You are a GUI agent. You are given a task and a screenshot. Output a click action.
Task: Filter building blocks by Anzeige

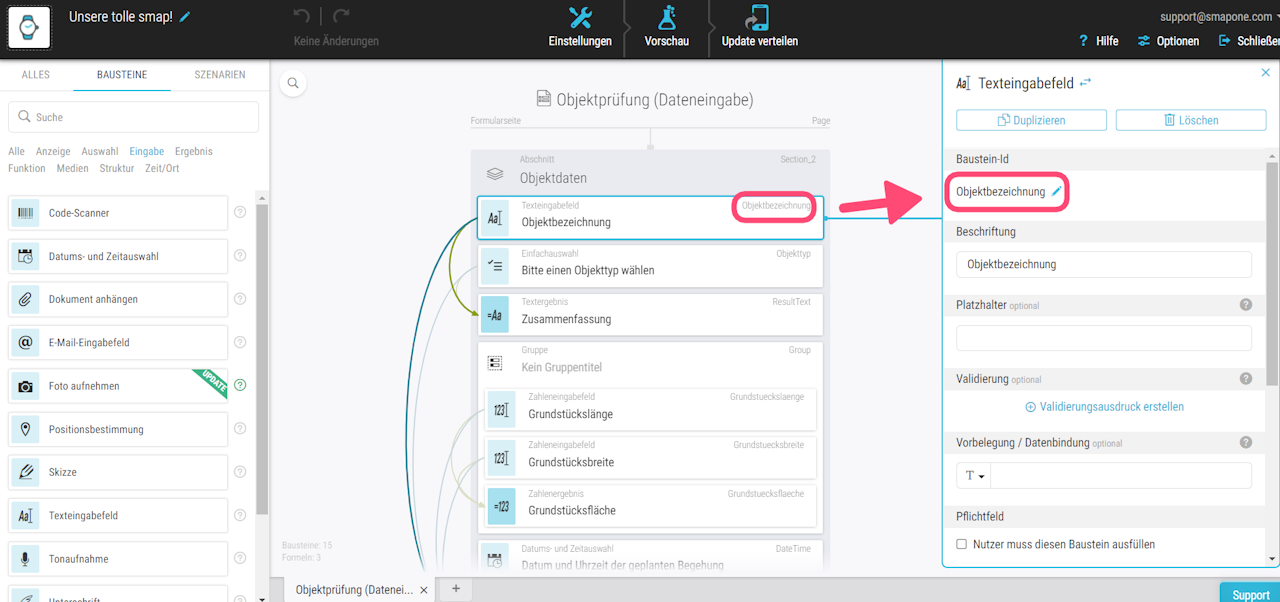[53, 152]
